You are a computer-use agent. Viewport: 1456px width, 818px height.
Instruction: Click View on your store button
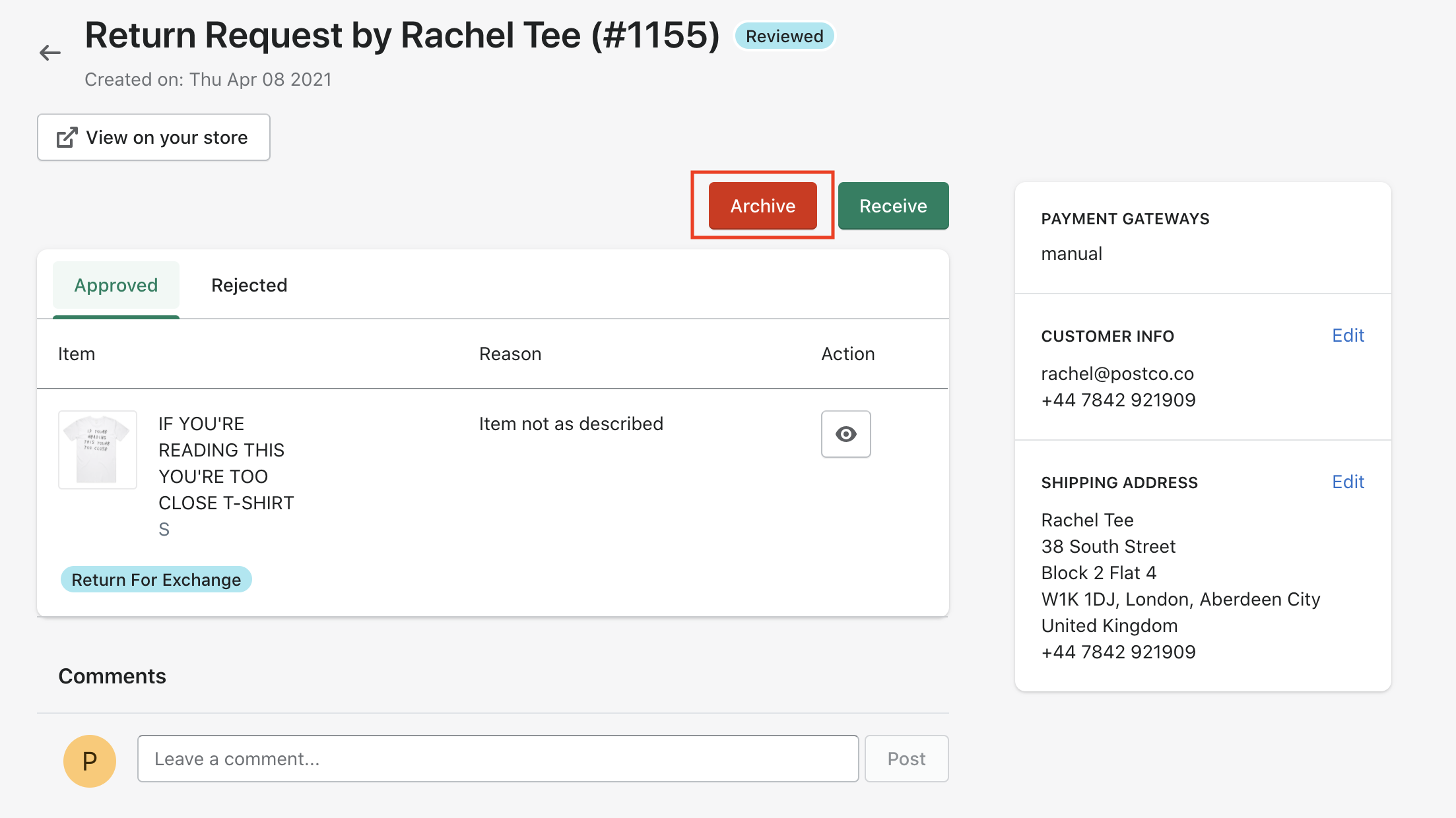[x=154, y=137]
